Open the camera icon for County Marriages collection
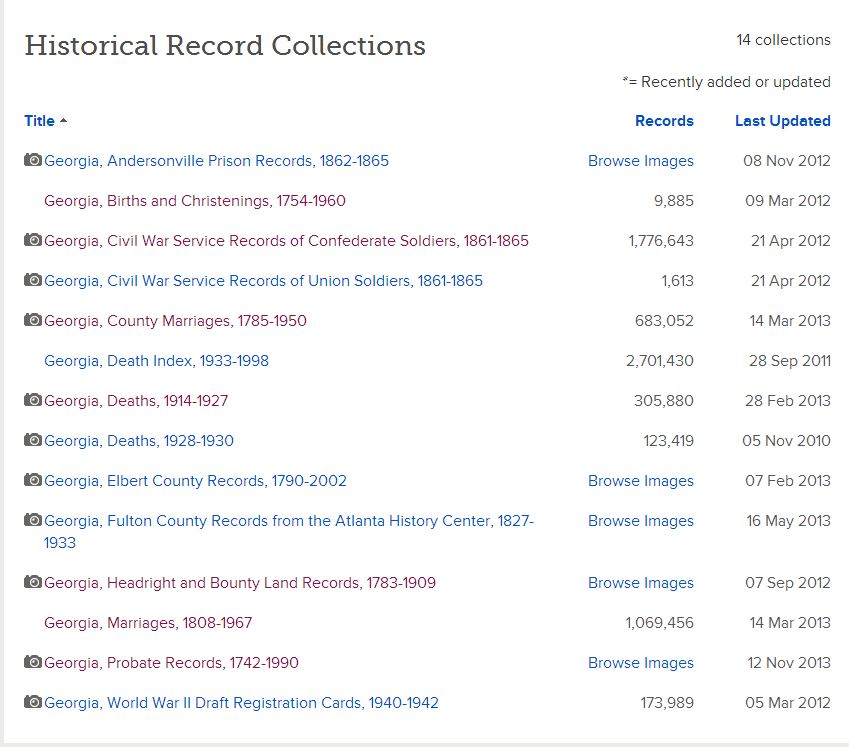The image size is (849, 747). point(33,321)
